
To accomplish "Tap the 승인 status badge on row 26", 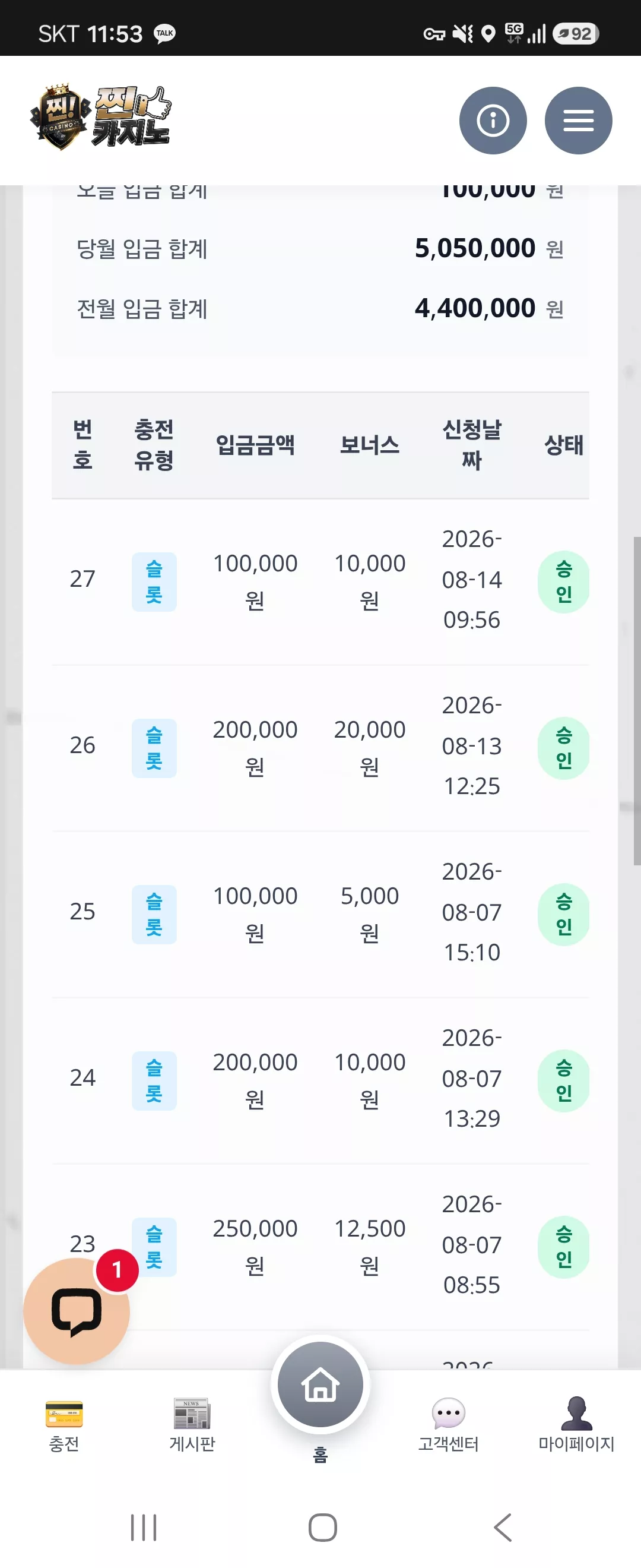I will (x=564, y=748).
